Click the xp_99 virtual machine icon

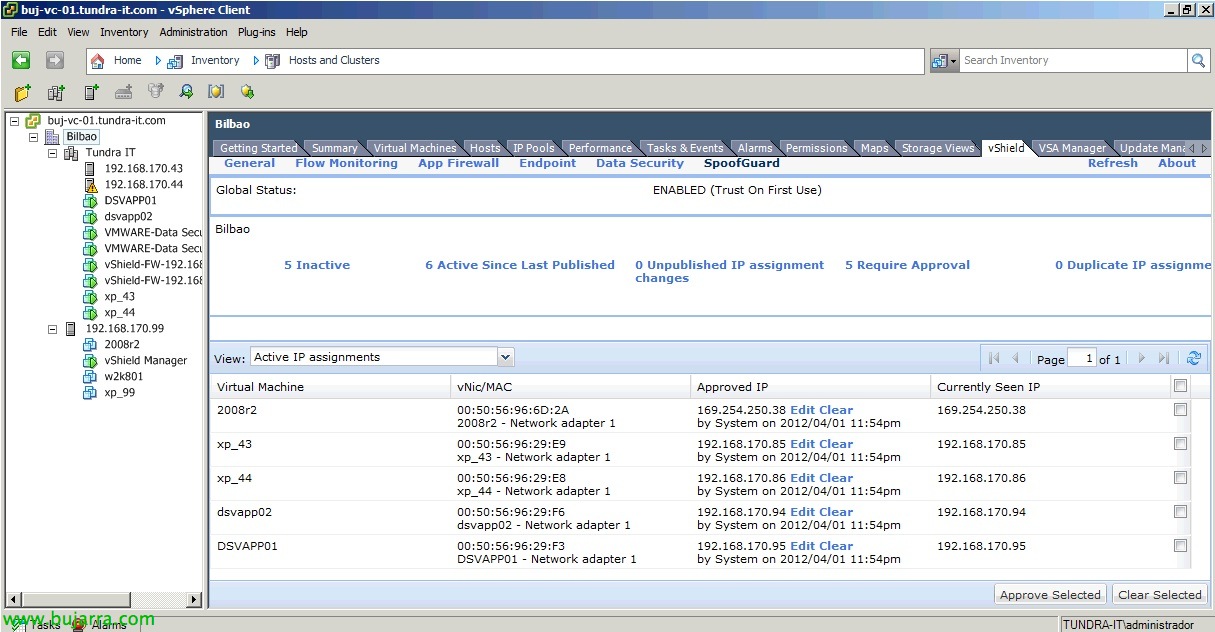pos(90,393)
